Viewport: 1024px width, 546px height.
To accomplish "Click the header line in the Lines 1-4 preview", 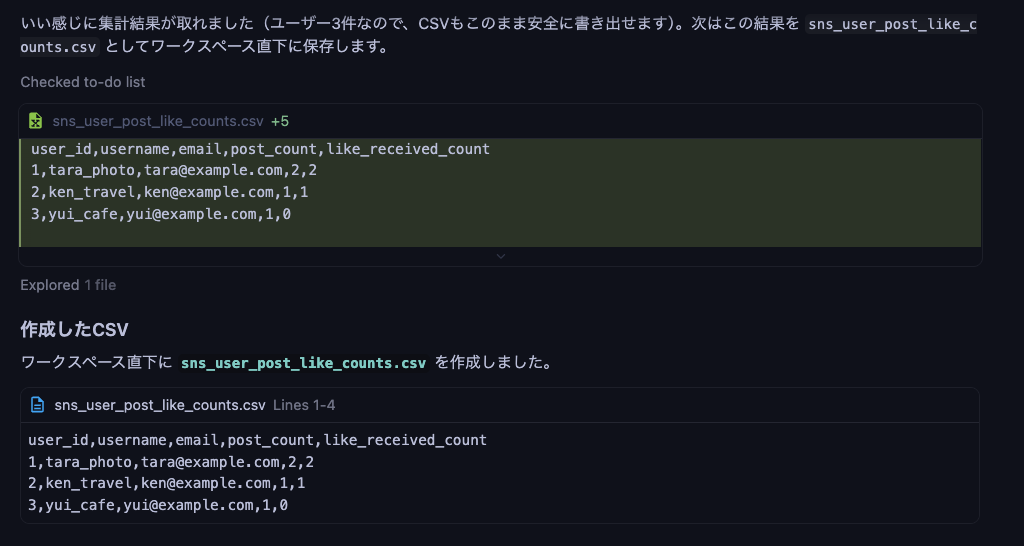I will (257, 440).
